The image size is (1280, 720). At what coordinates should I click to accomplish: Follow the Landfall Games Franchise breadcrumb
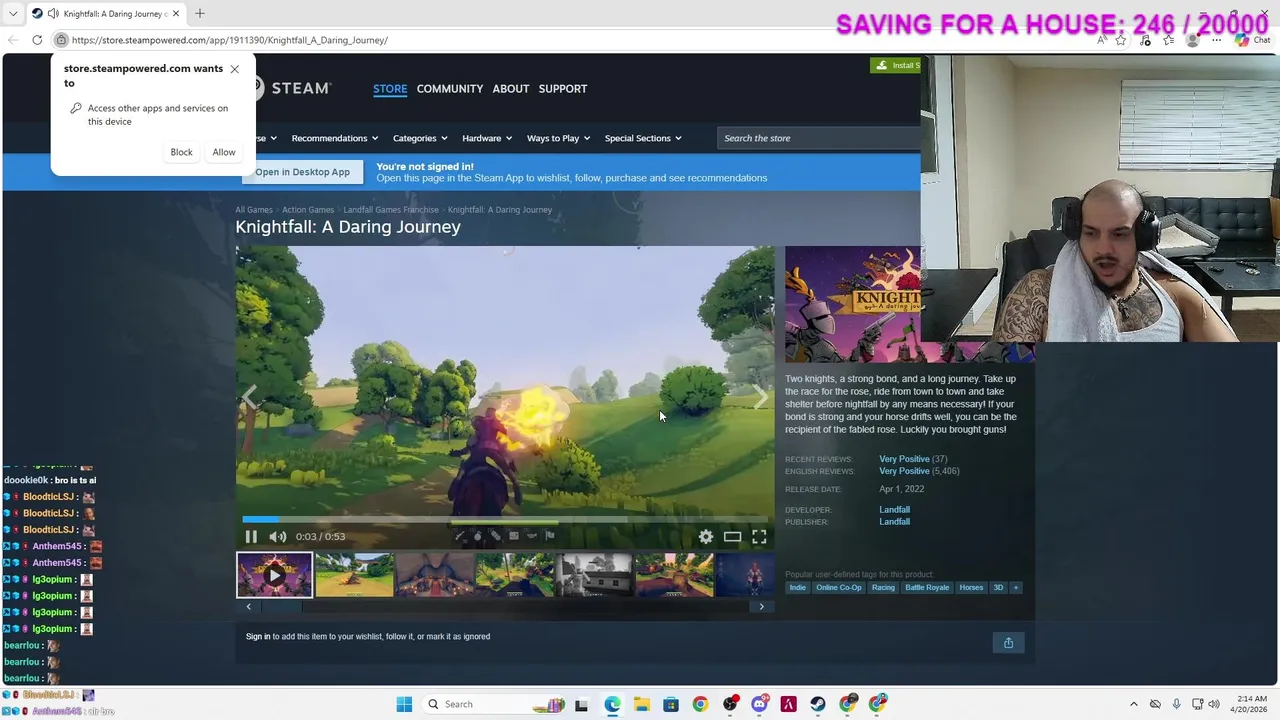pyautogui.click(x=391, y=210)
